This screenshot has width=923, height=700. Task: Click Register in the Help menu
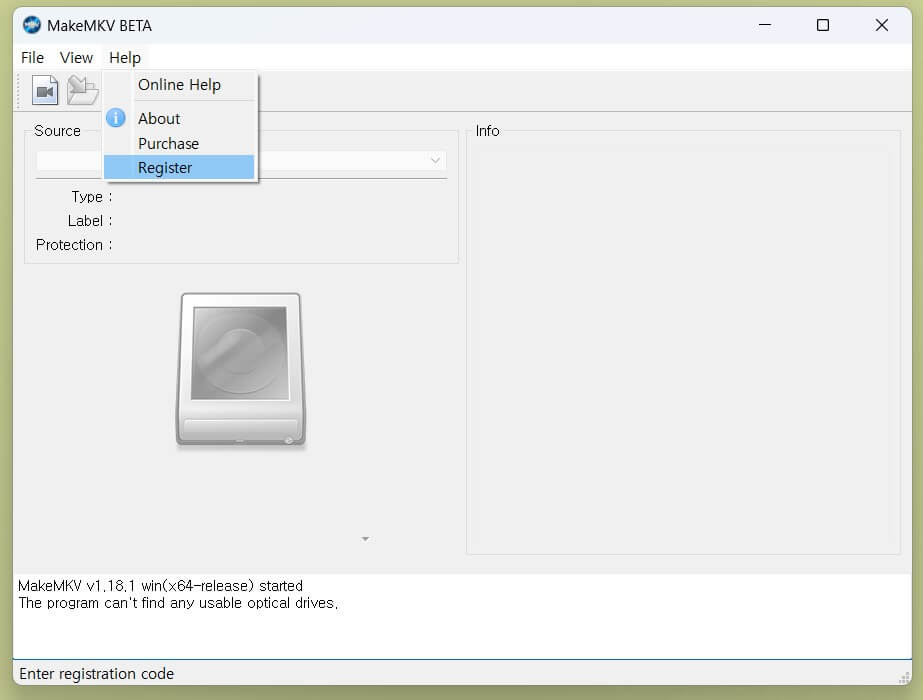pos(180,168)
